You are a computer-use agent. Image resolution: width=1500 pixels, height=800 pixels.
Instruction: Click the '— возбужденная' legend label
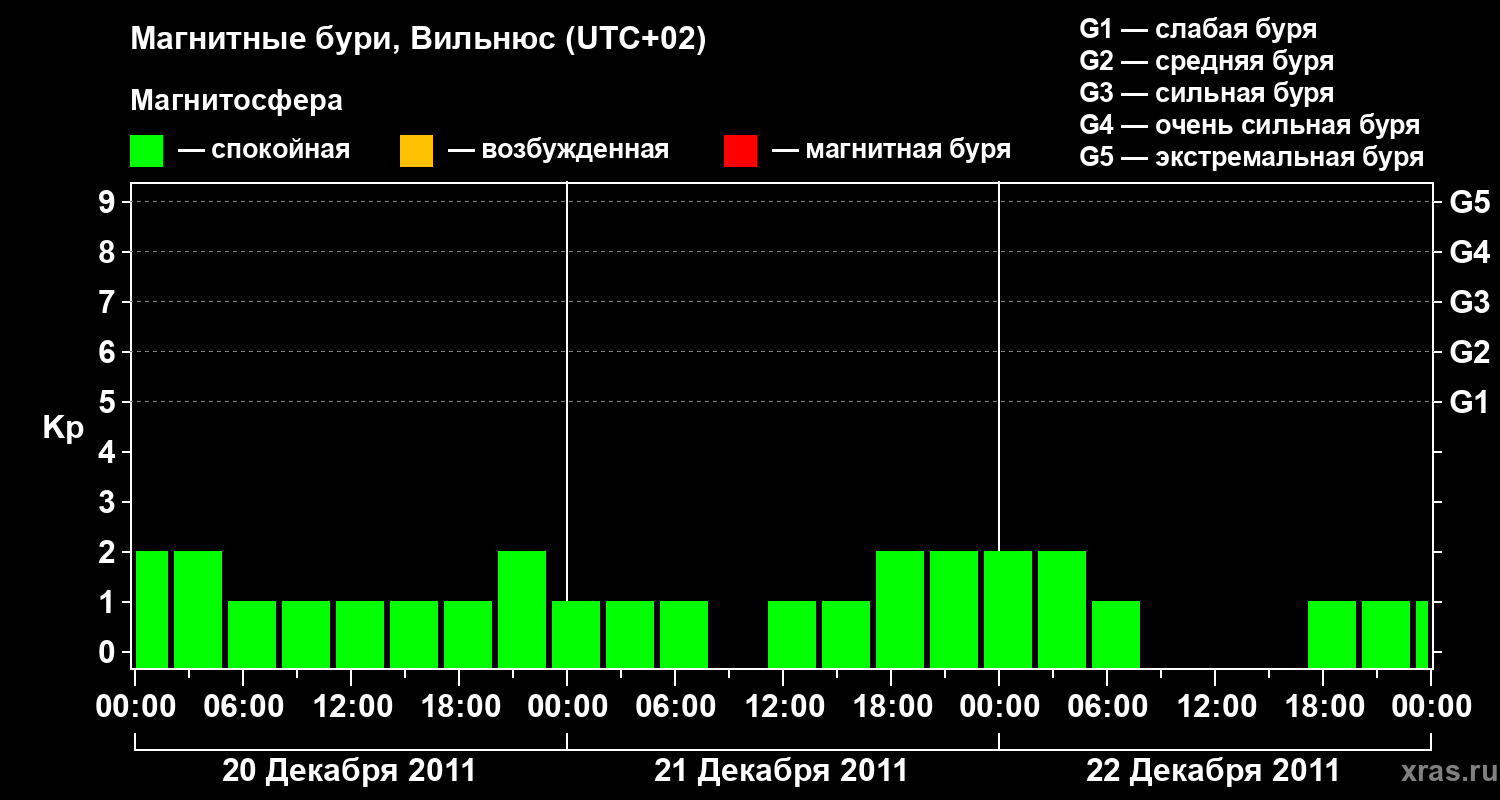point(558,151)
